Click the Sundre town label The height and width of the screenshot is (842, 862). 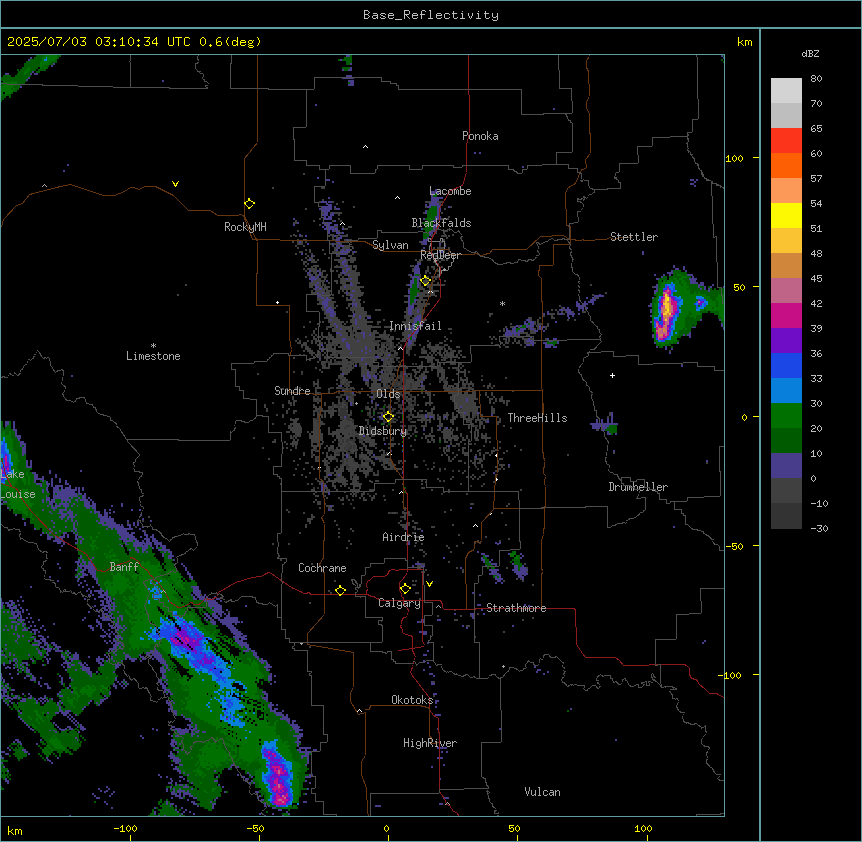[x=292, y=391]
